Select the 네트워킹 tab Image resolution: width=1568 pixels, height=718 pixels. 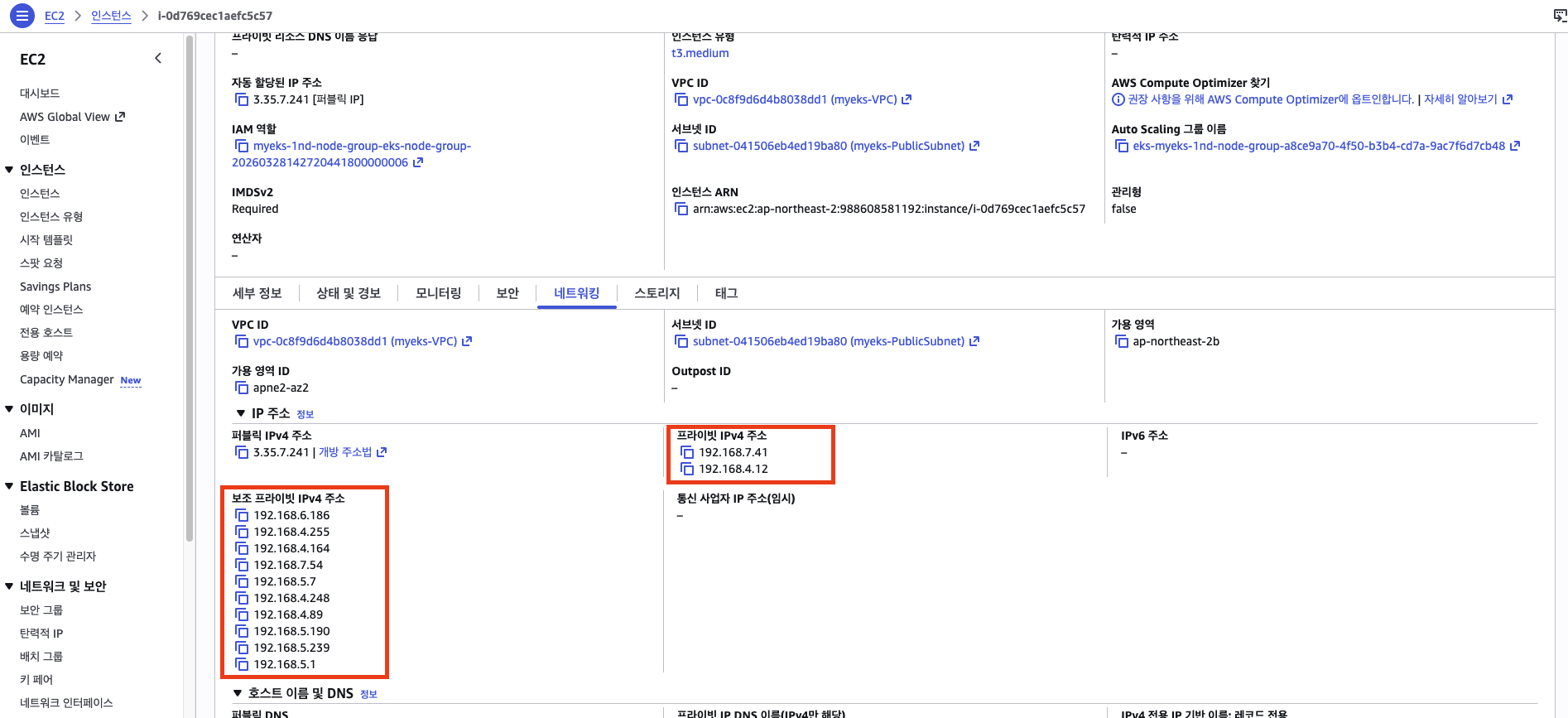click(577, 293)
